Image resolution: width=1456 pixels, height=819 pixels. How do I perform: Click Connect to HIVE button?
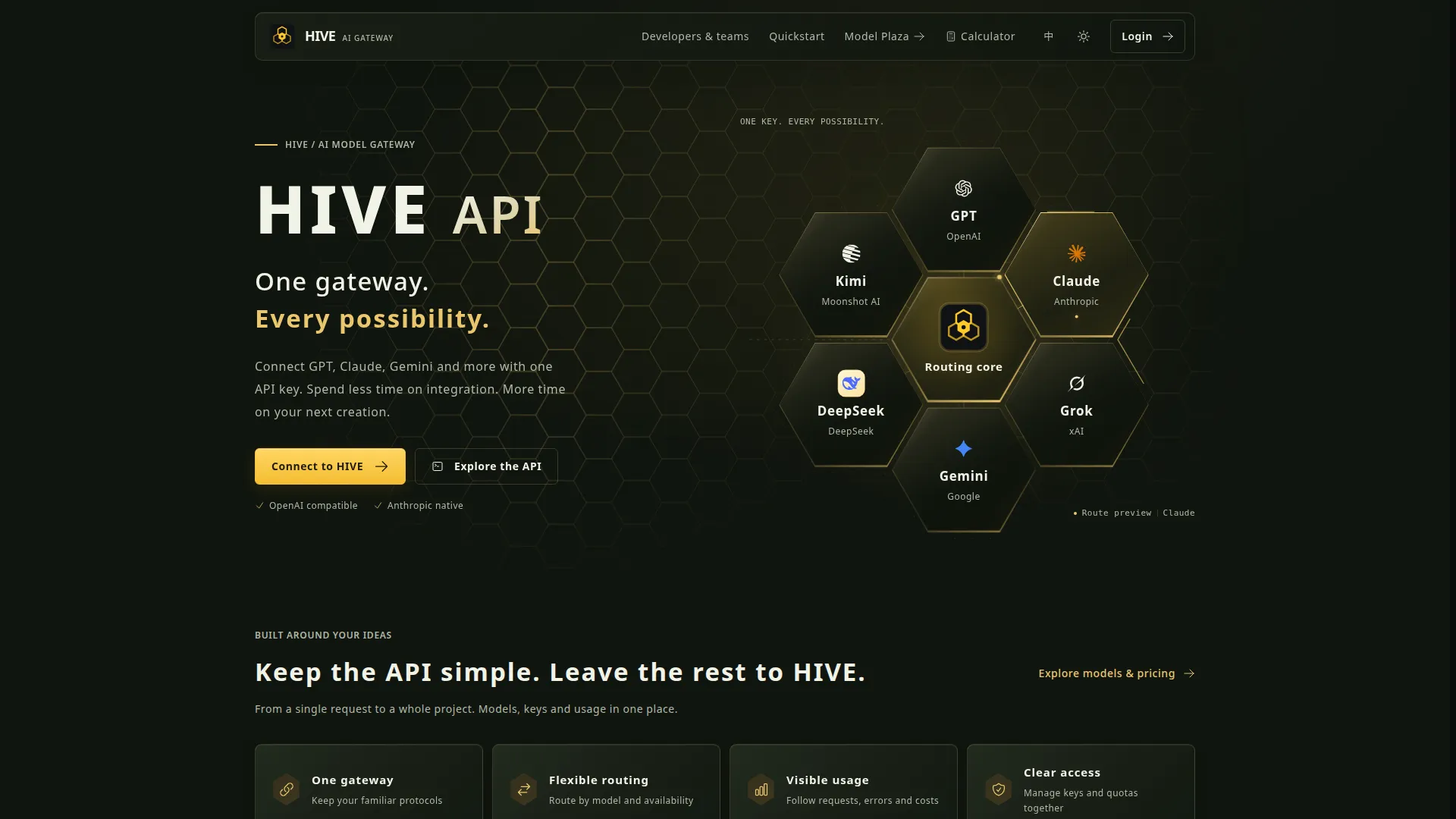(x=330, y=466)
